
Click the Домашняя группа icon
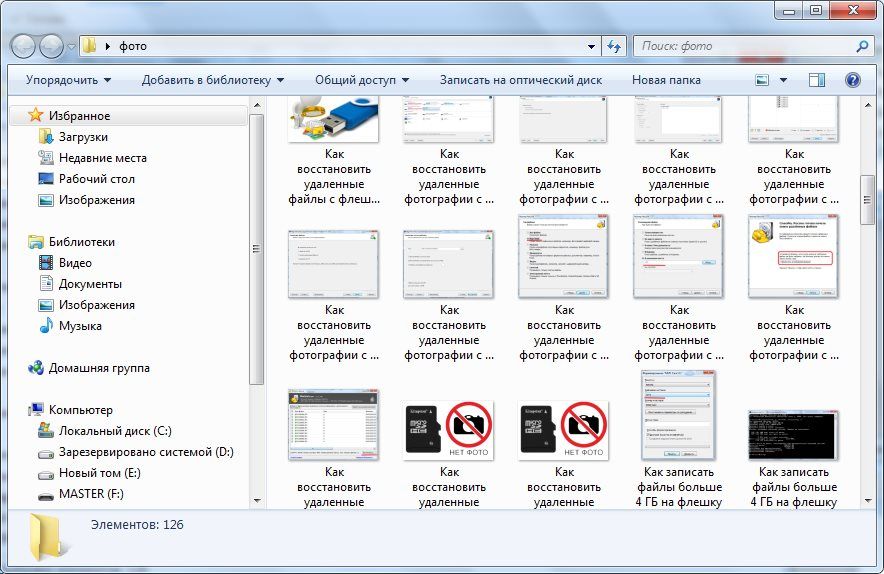coord(36,368)
